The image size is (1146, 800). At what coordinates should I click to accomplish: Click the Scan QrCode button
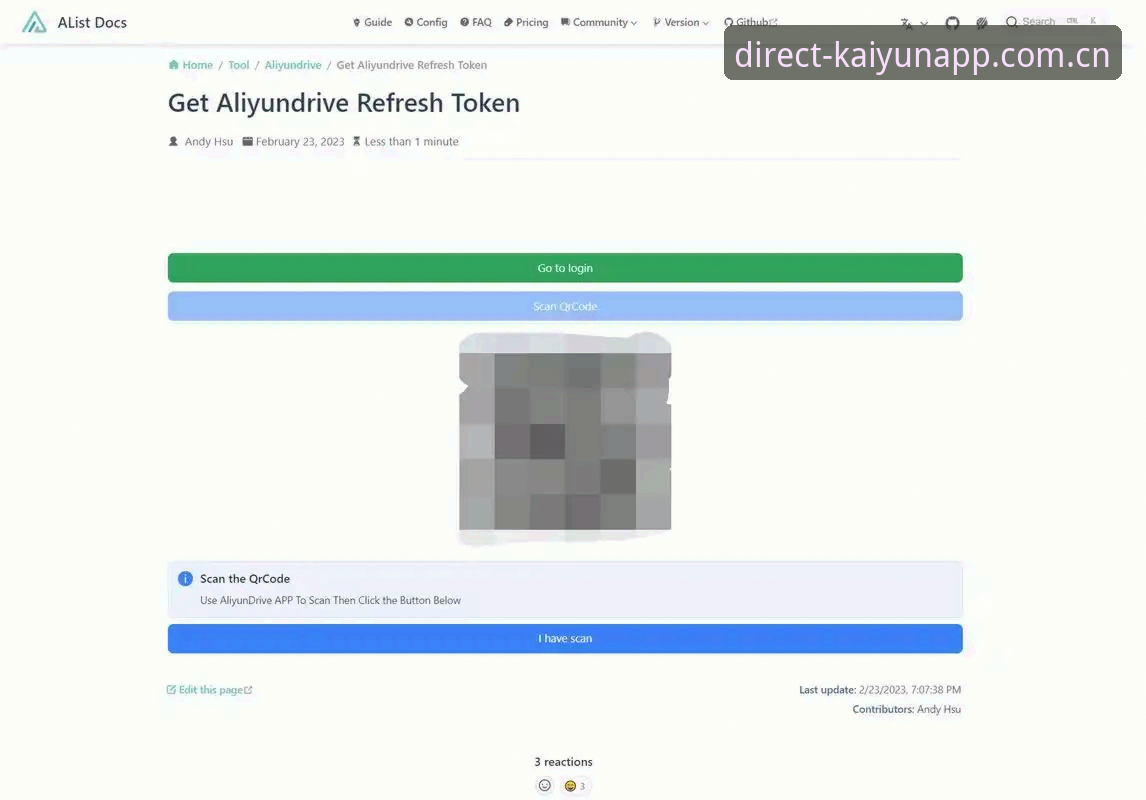[x=565, y=306]
